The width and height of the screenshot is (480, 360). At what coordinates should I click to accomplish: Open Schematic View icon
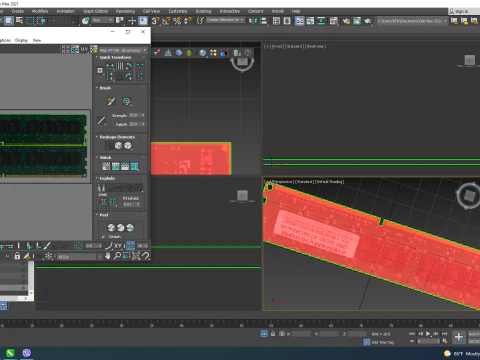[x=321, y=21]
